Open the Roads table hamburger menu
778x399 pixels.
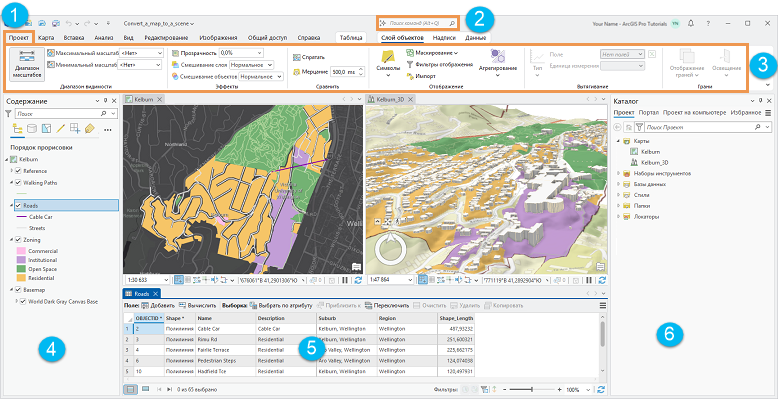tap(603, 306)
